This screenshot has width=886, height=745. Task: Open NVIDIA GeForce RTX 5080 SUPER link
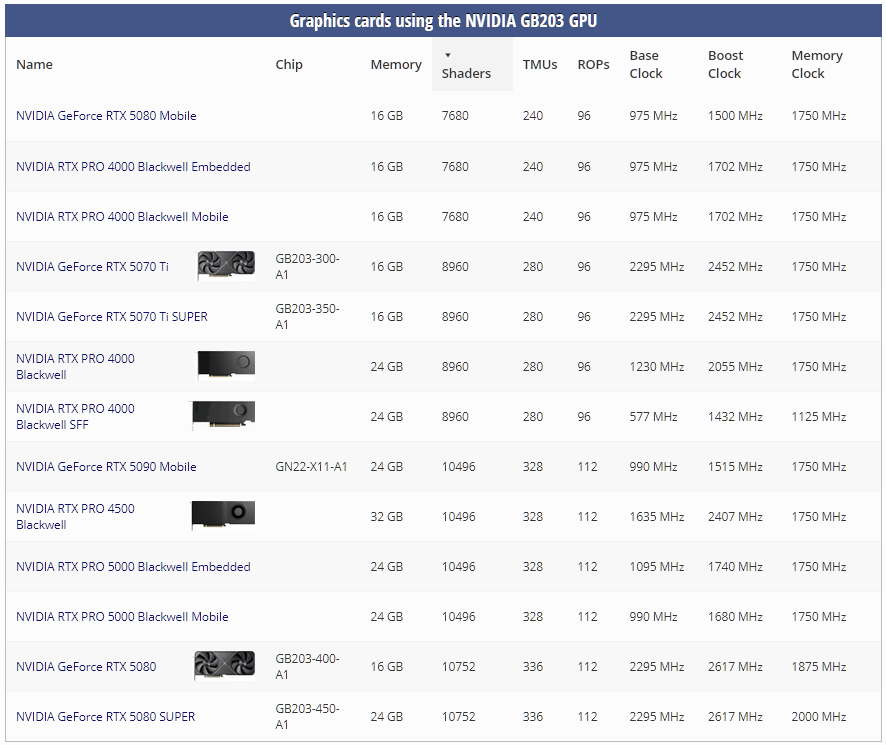pyautogui.click(x=106, y=717)
